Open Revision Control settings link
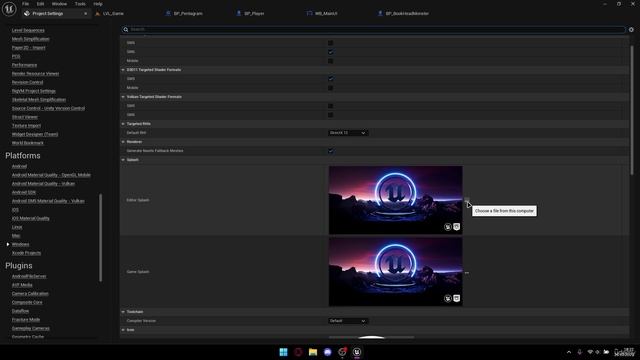 tap(27, 82)
